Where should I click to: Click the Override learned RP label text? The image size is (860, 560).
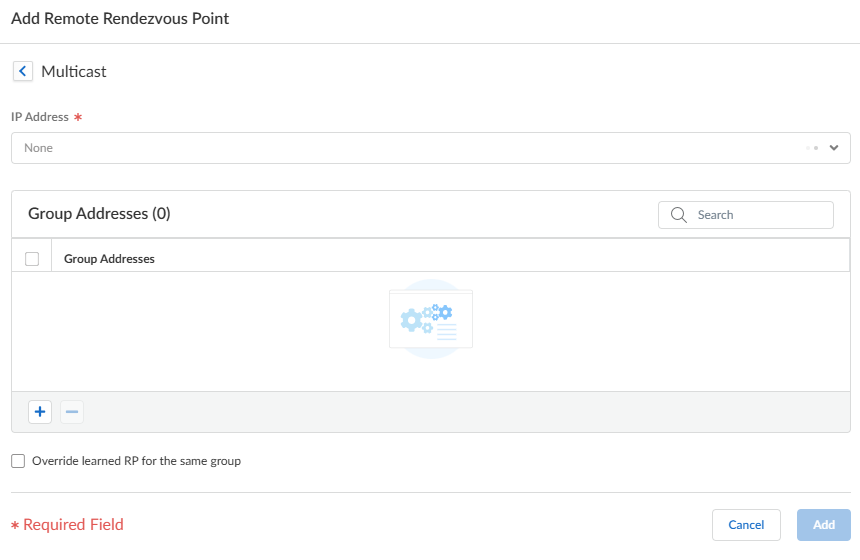point(136,461)
